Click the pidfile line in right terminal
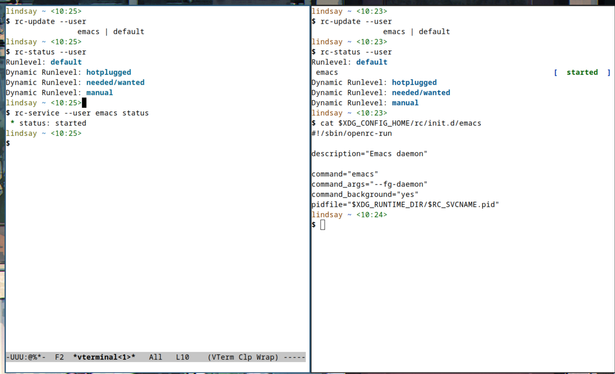The height and width of the screenshot is (374, 615). point(405,205)
